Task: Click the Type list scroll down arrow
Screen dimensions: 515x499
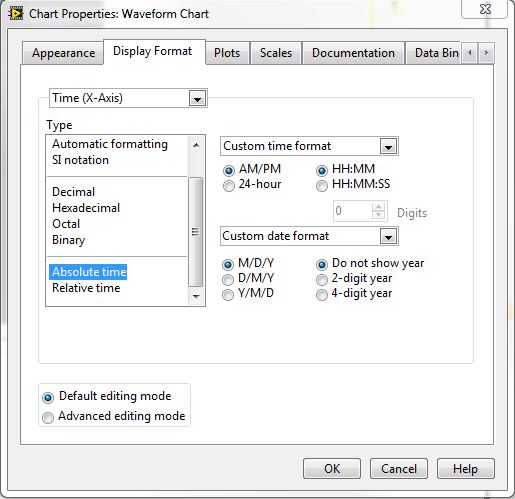Action: 196,296
